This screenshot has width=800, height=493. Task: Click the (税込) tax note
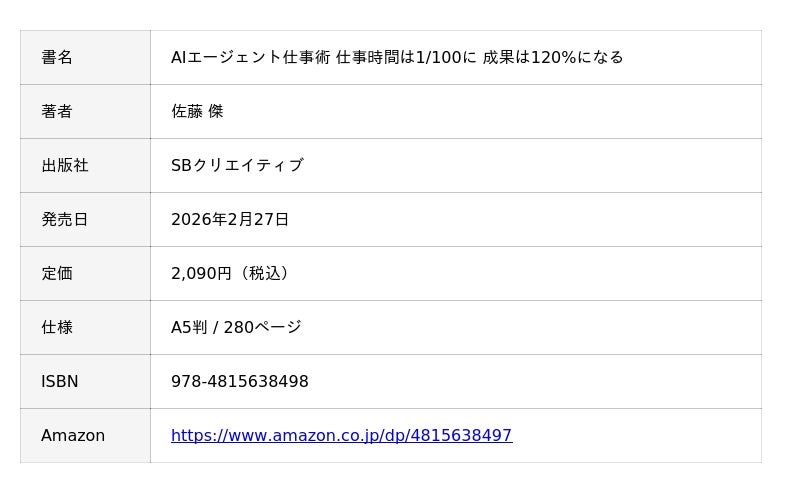pyautogui.click(x=263, y=274)
